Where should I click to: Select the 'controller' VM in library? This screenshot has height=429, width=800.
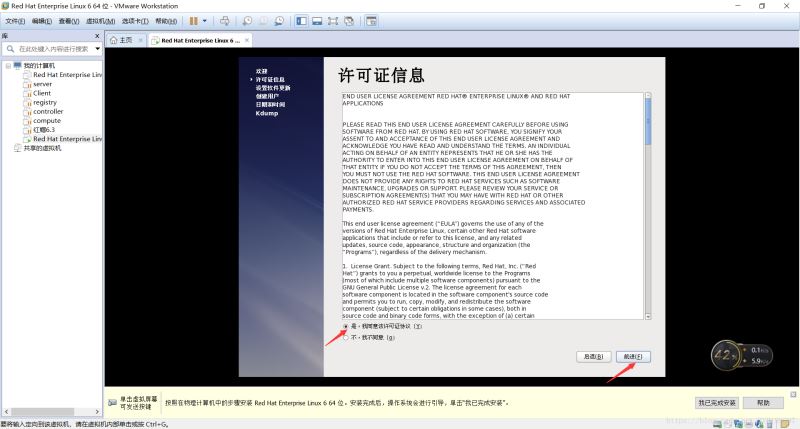click(x=48, y=111)
